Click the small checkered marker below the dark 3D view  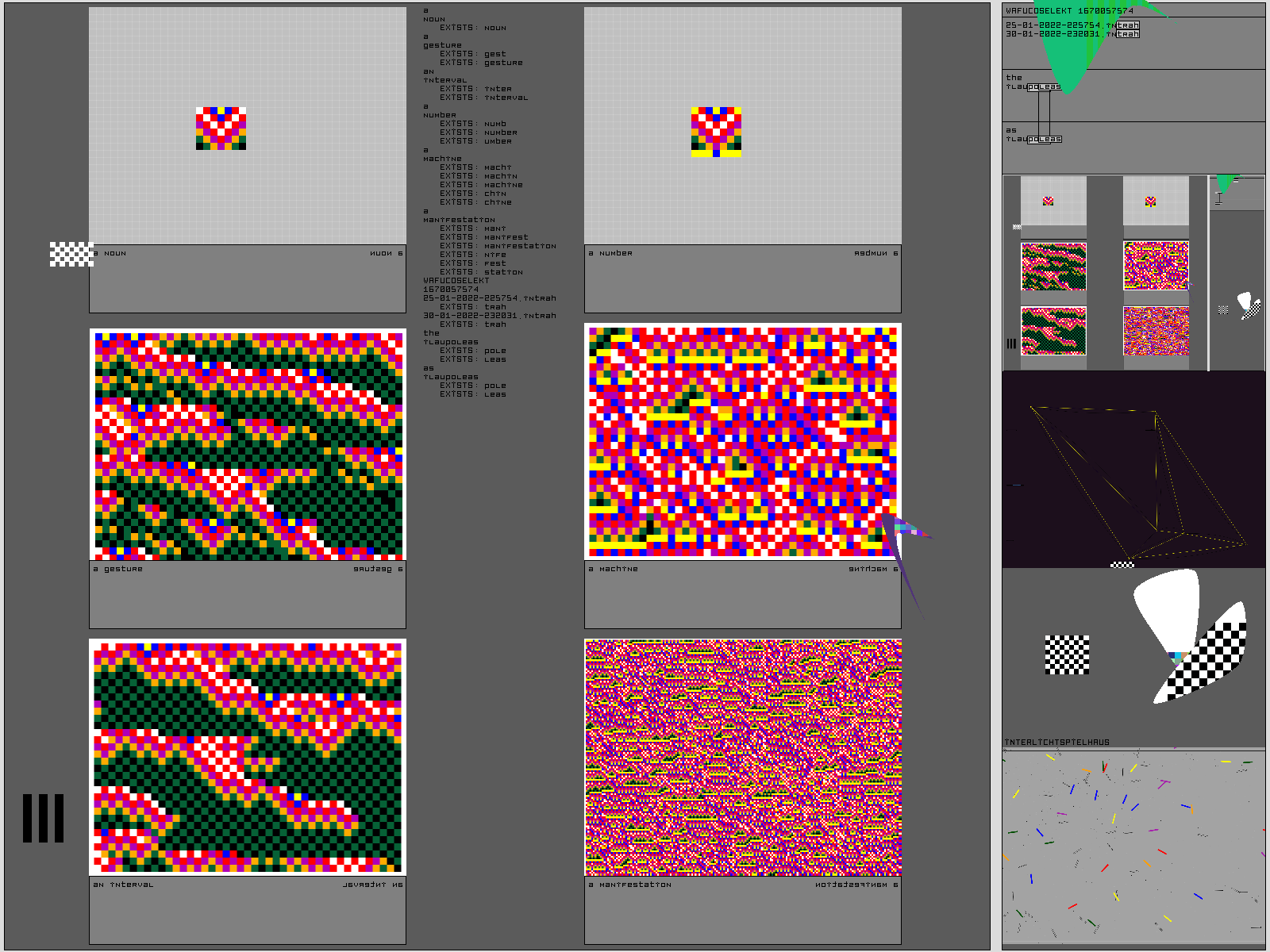(x=1122, y=565)
